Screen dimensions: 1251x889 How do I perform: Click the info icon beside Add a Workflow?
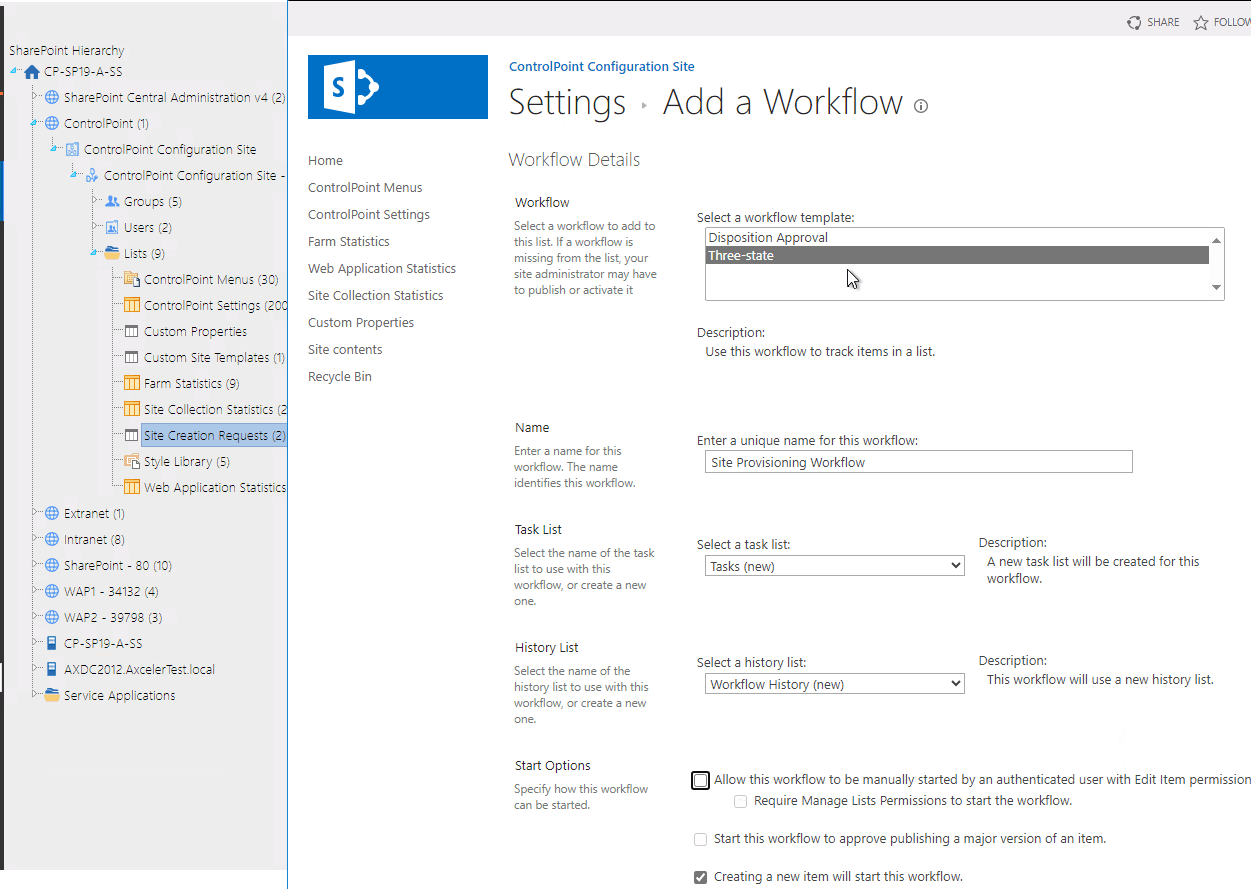click(x=920, y=105)
